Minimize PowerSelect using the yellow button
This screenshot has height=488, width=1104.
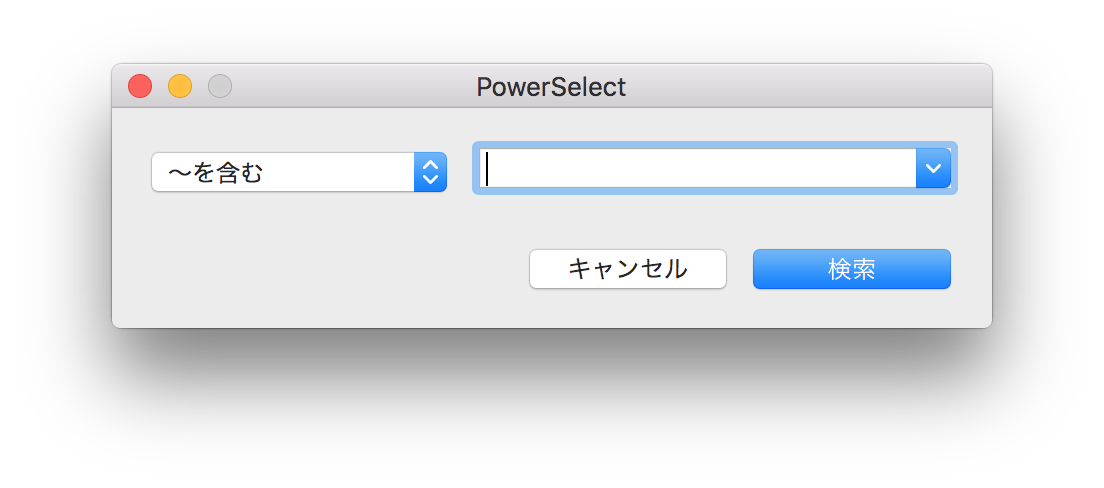click(180, 87)
